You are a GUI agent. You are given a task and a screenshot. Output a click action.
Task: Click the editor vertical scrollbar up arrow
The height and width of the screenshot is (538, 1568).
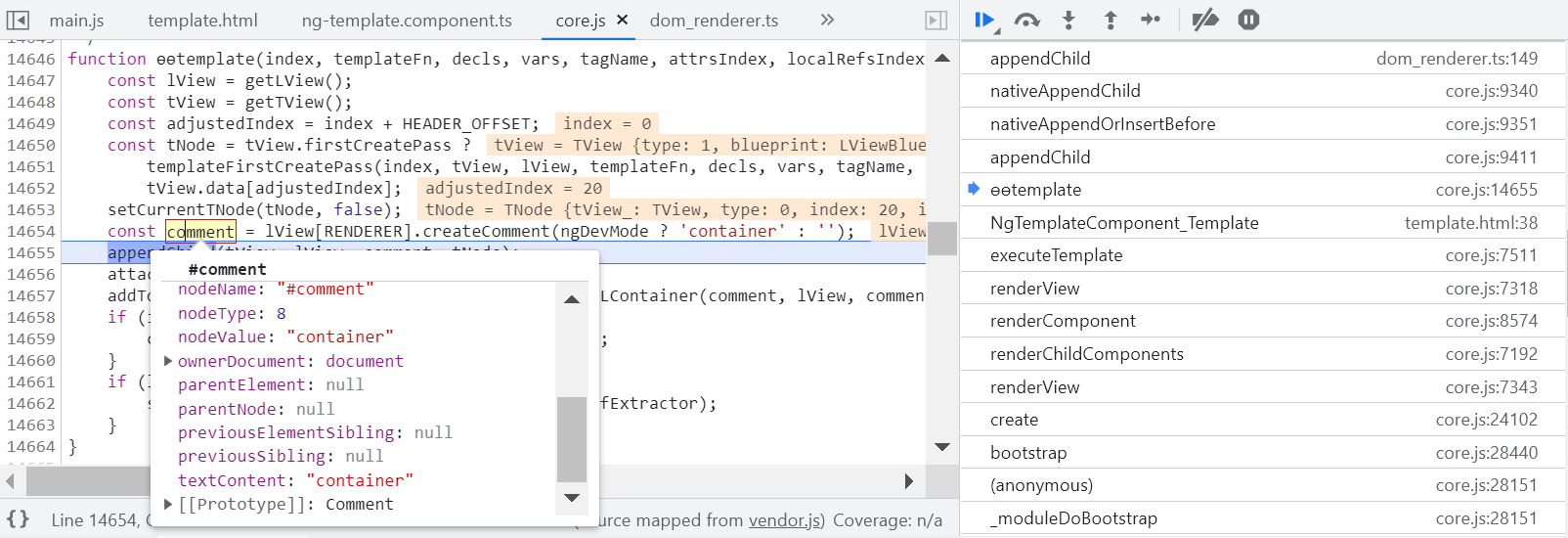(x=942, y=59)
